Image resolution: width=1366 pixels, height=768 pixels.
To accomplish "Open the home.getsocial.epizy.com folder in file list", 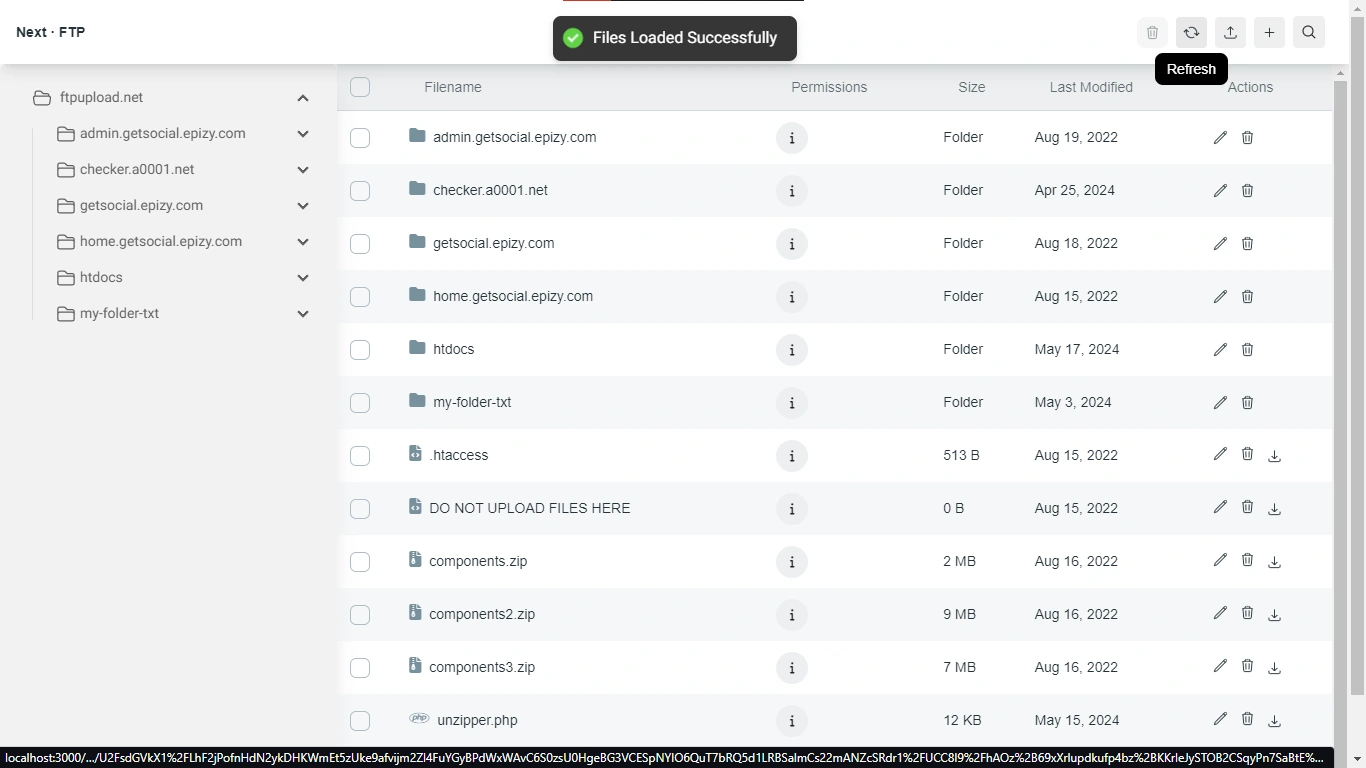I will (512, 296).
